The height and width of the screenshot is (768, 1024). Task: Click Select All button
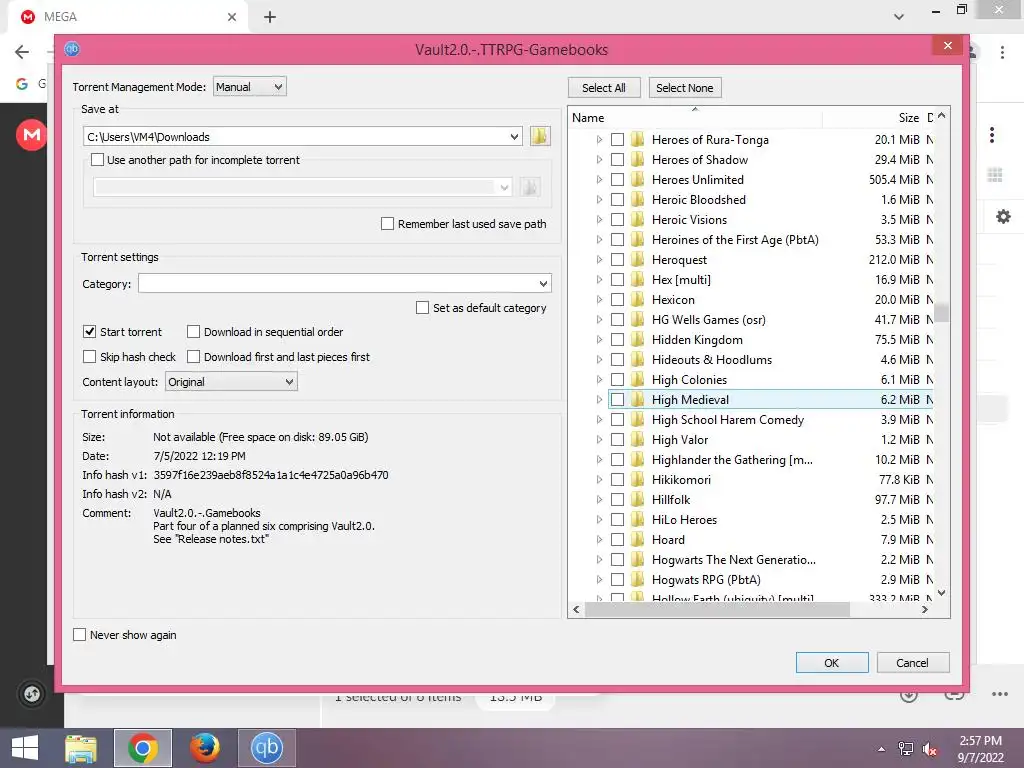(603, 88)
